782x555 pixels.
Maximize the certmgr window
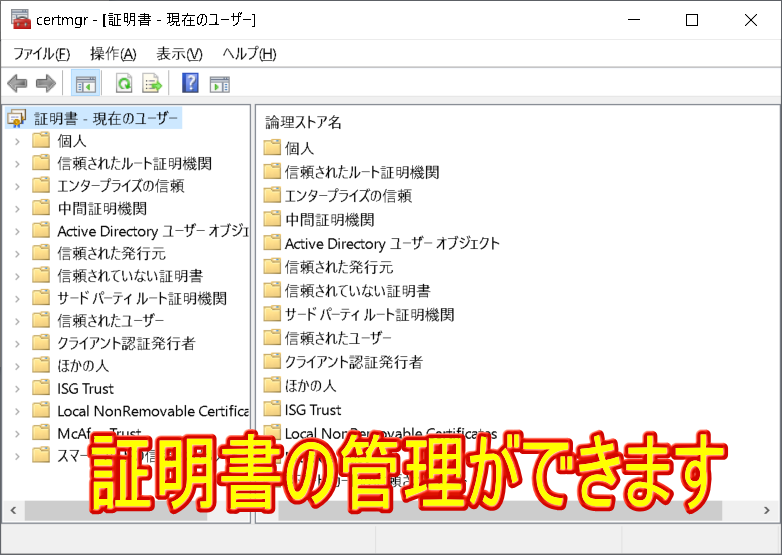(692, 20)
